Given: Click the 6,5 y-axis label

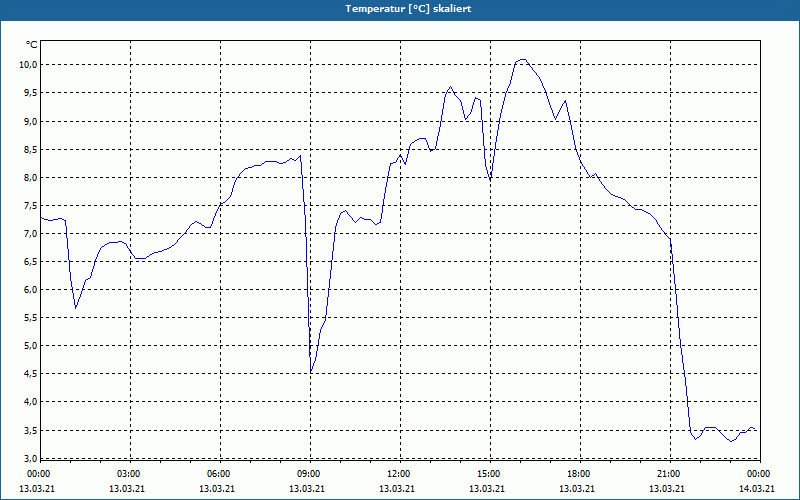Looking at the screenshot, I should [x=30, y=262].
